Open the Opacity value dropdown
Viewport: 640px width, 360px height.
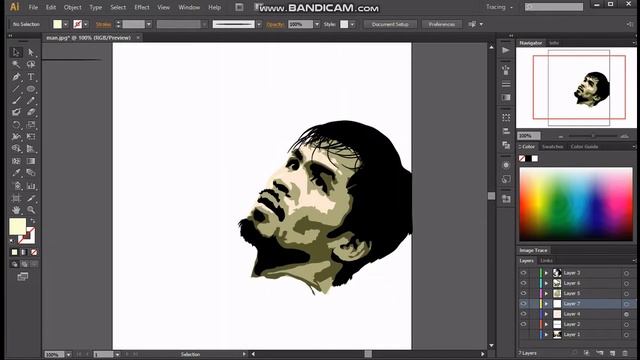[x=317, y=24]
